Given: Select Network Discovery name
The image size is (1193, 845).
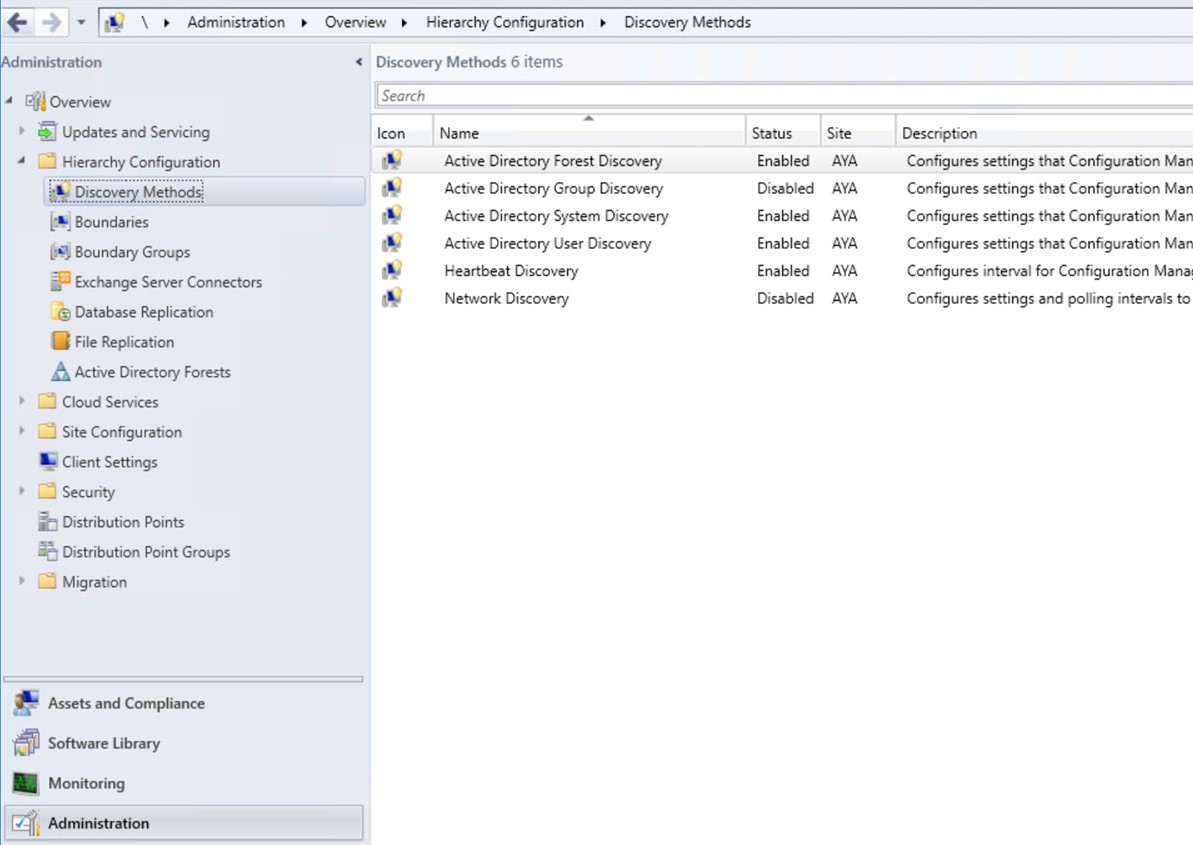Looking at the screenshot, I should pos(506,298).
